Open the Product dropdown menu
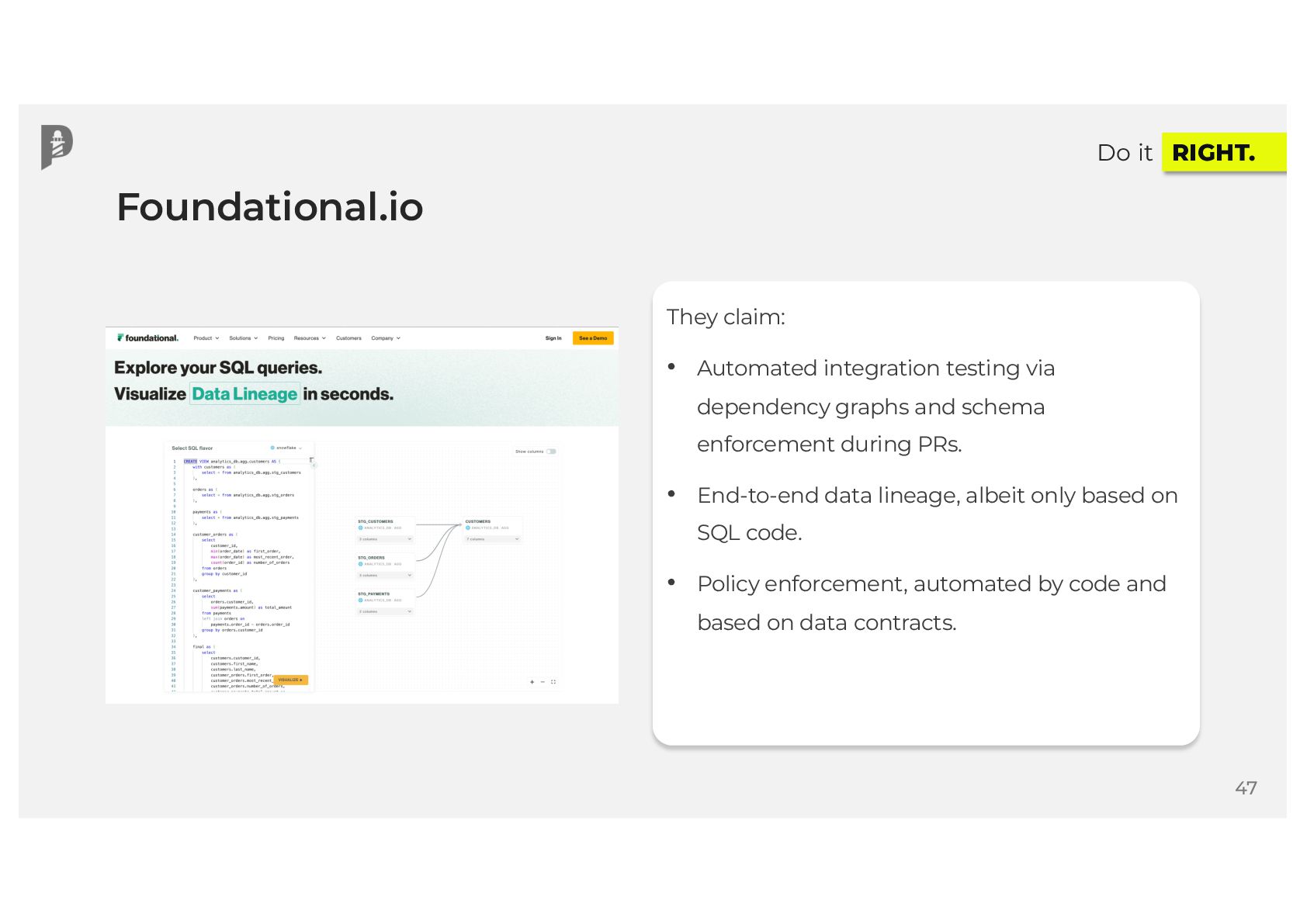The image size is (1307, 924). pos(206,338)
